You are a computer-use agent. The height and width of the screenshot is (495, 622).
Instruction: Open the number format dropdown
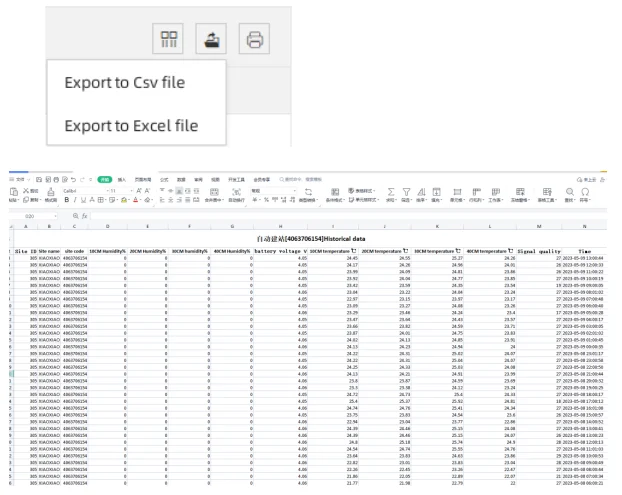(274, 191)
